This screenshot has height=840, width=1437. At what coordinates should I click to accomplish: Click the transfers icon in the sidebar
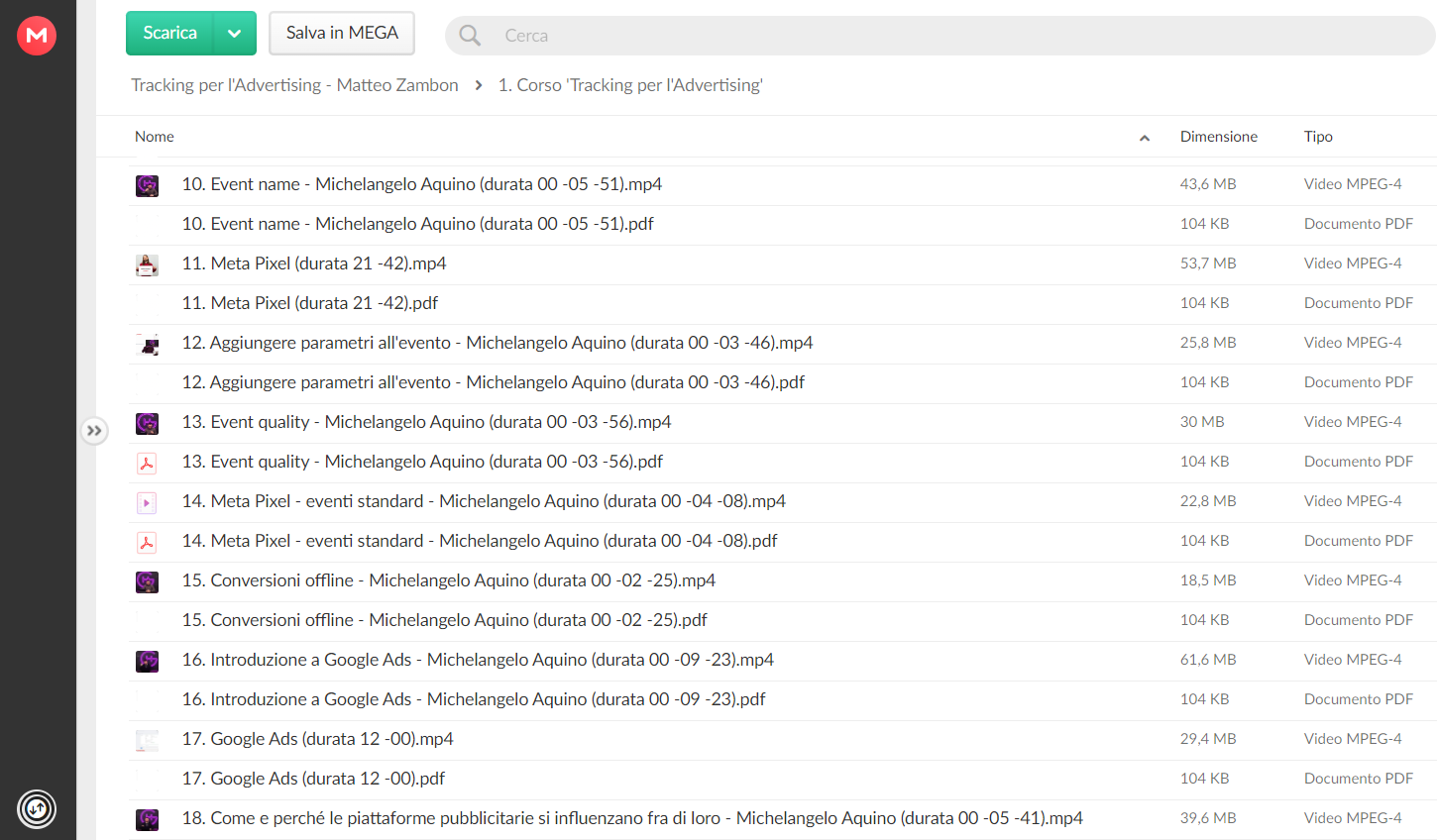click(37, 809)
